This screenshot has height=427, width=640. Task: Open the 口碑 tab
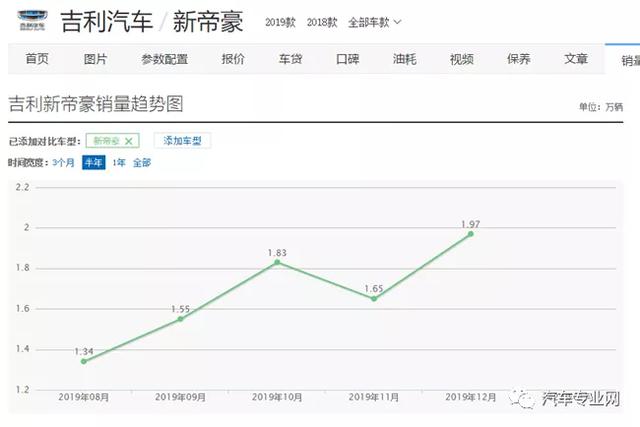[347, 59]
